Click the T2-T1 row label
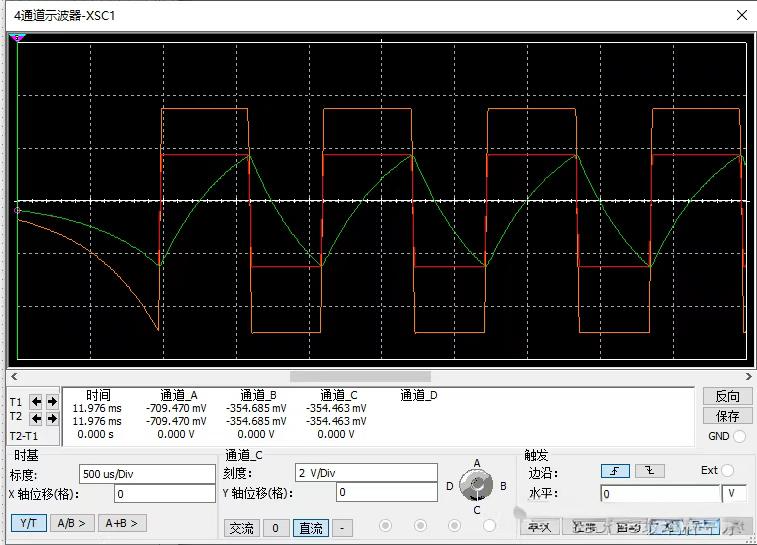The width and height of the screenshot is (757, 545). [24, 436]
